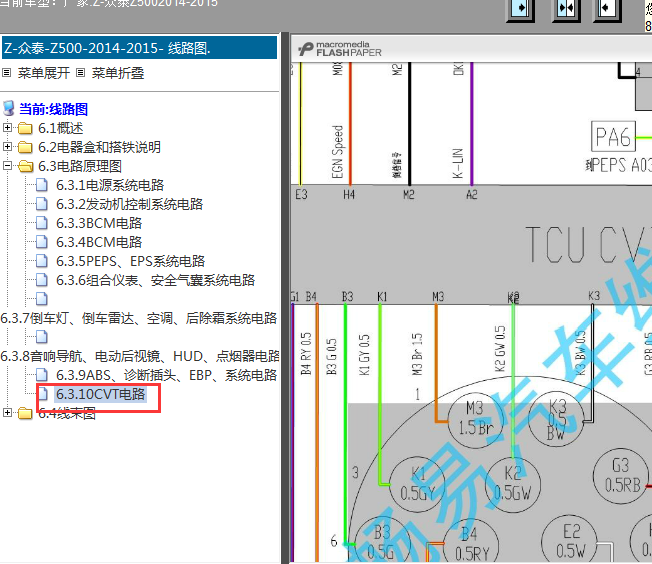Select the 当前:线路图 link
This screenshot has height=564, width=652.
(x=53, y=109)
